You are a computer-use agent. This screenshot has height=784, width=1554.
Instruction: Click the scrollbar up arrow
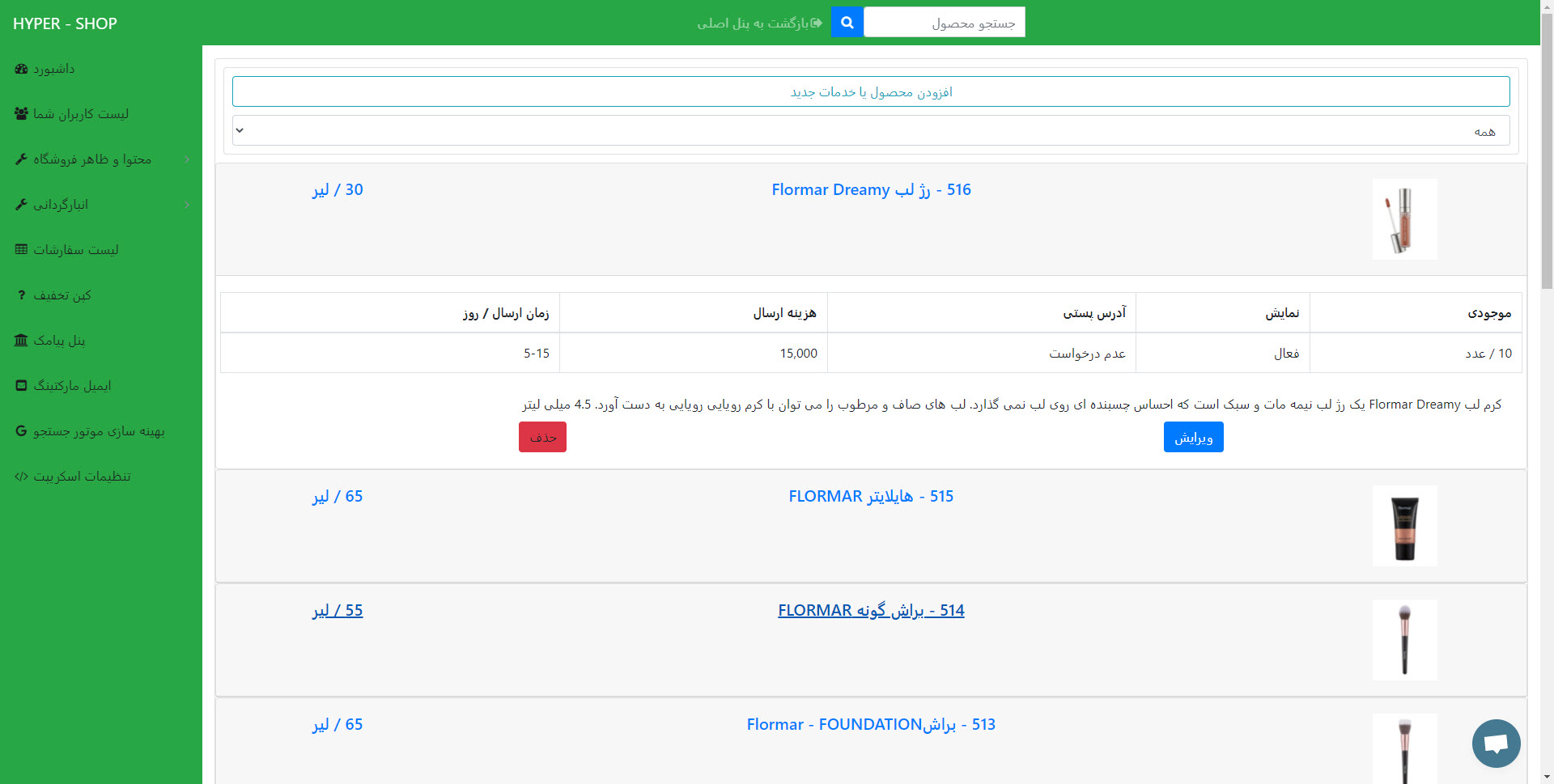click(x=1547, y=6)
